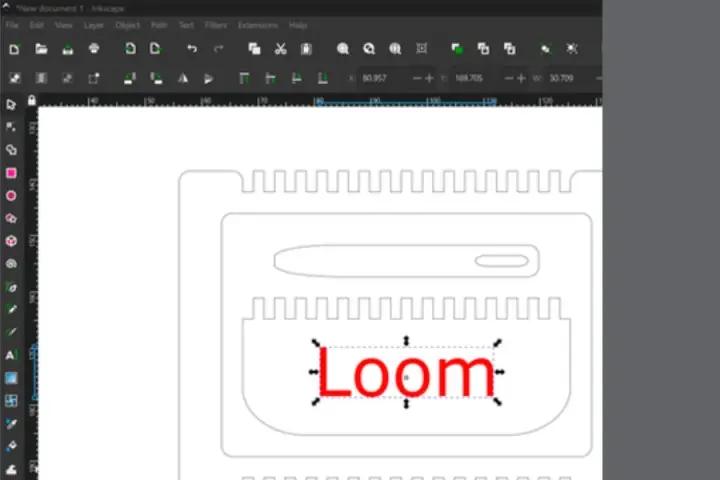This screenshot has width=720, height=480.
Task: Flip selection vertically icon
Action: [x=208, y=78]
